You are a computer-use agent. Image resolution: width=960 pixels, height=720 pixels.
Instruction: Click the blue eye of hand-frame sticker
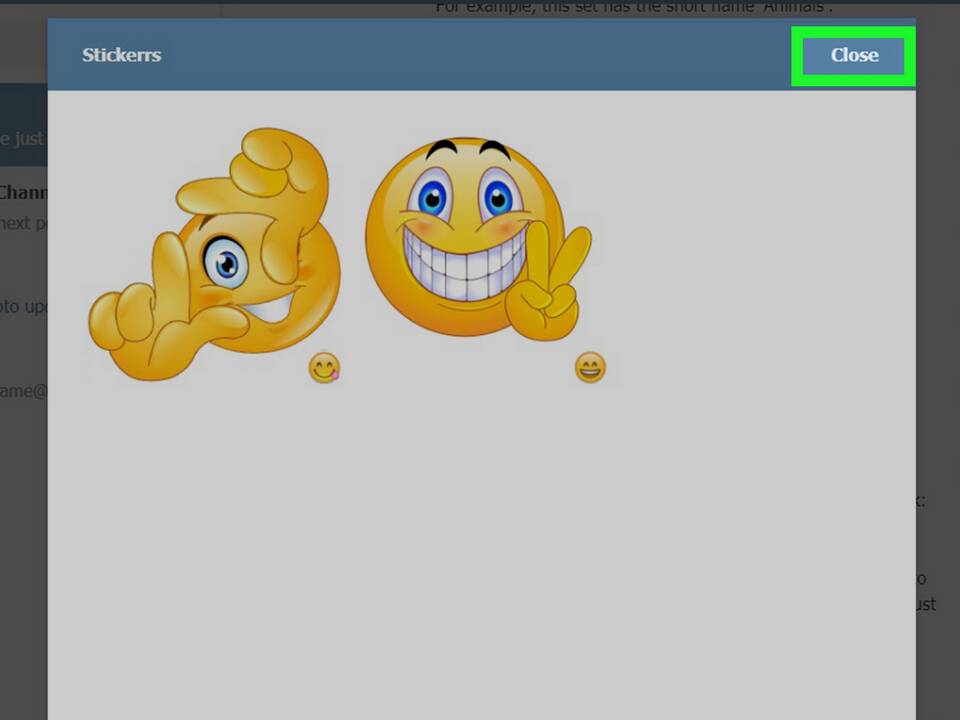point(225,264)
